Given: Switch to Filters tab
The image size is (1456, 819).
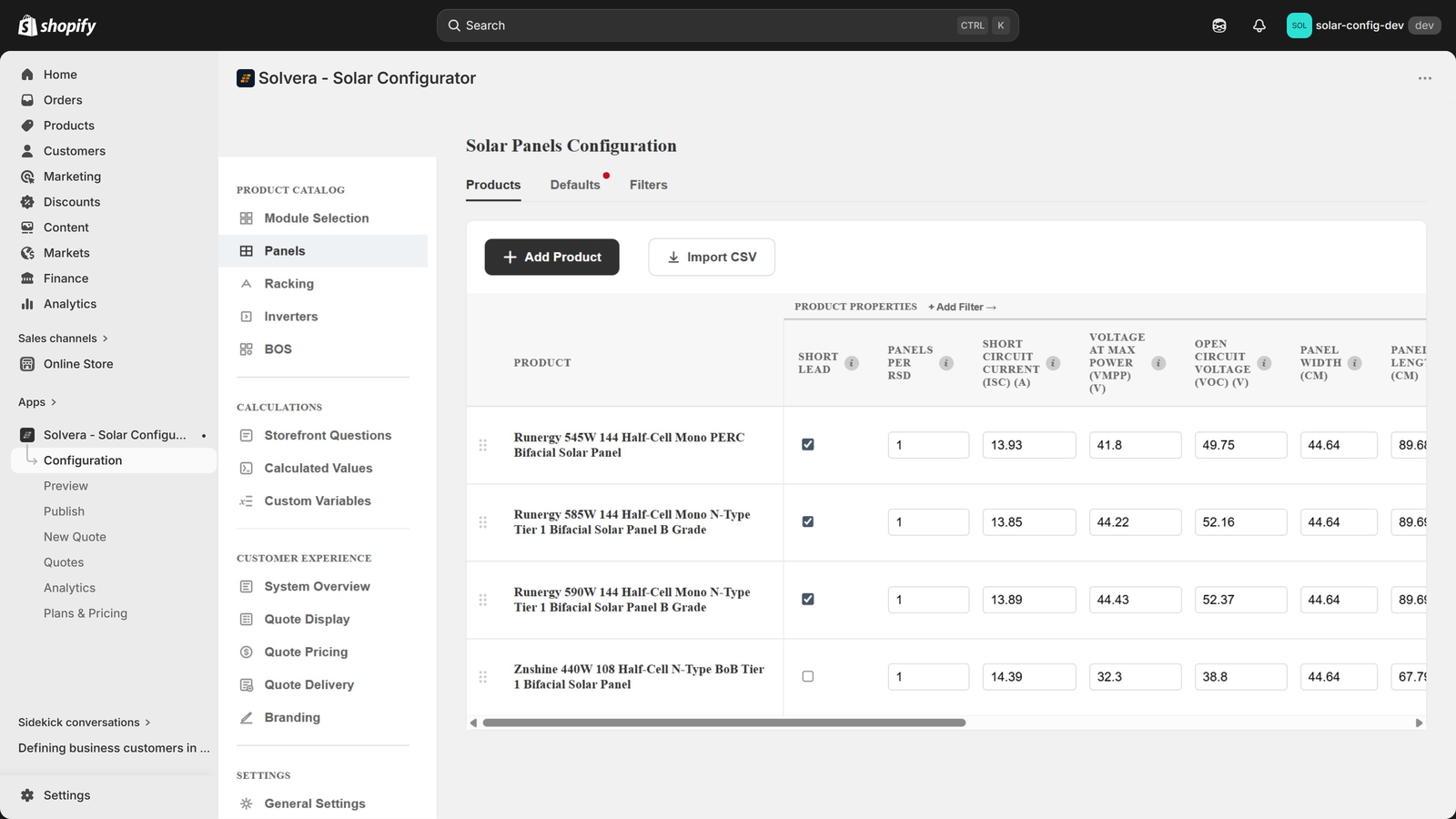Looking at the screenshot, I should 649,185.
